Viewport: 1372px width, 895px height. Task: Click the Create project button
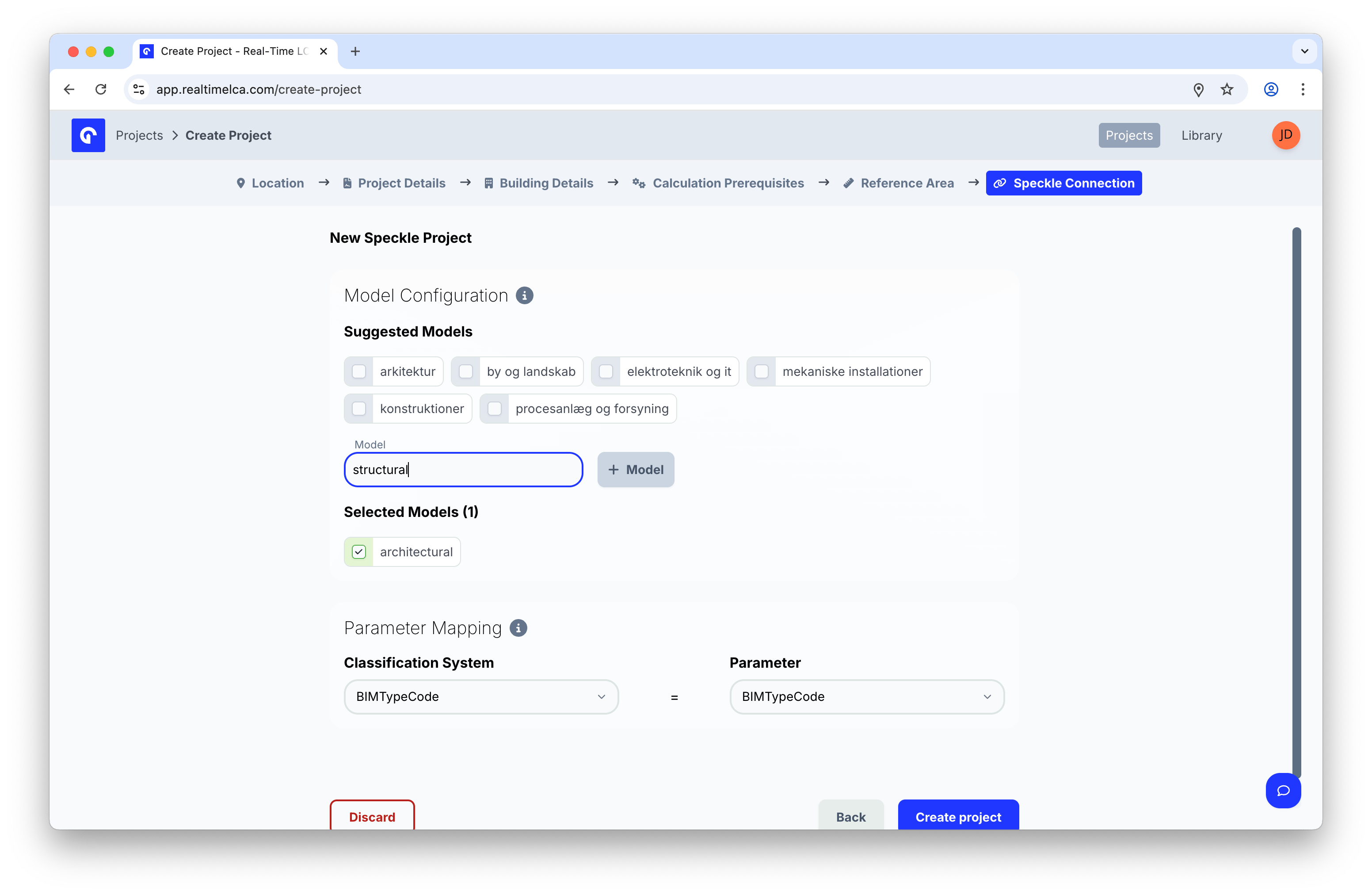click(958, 815)
